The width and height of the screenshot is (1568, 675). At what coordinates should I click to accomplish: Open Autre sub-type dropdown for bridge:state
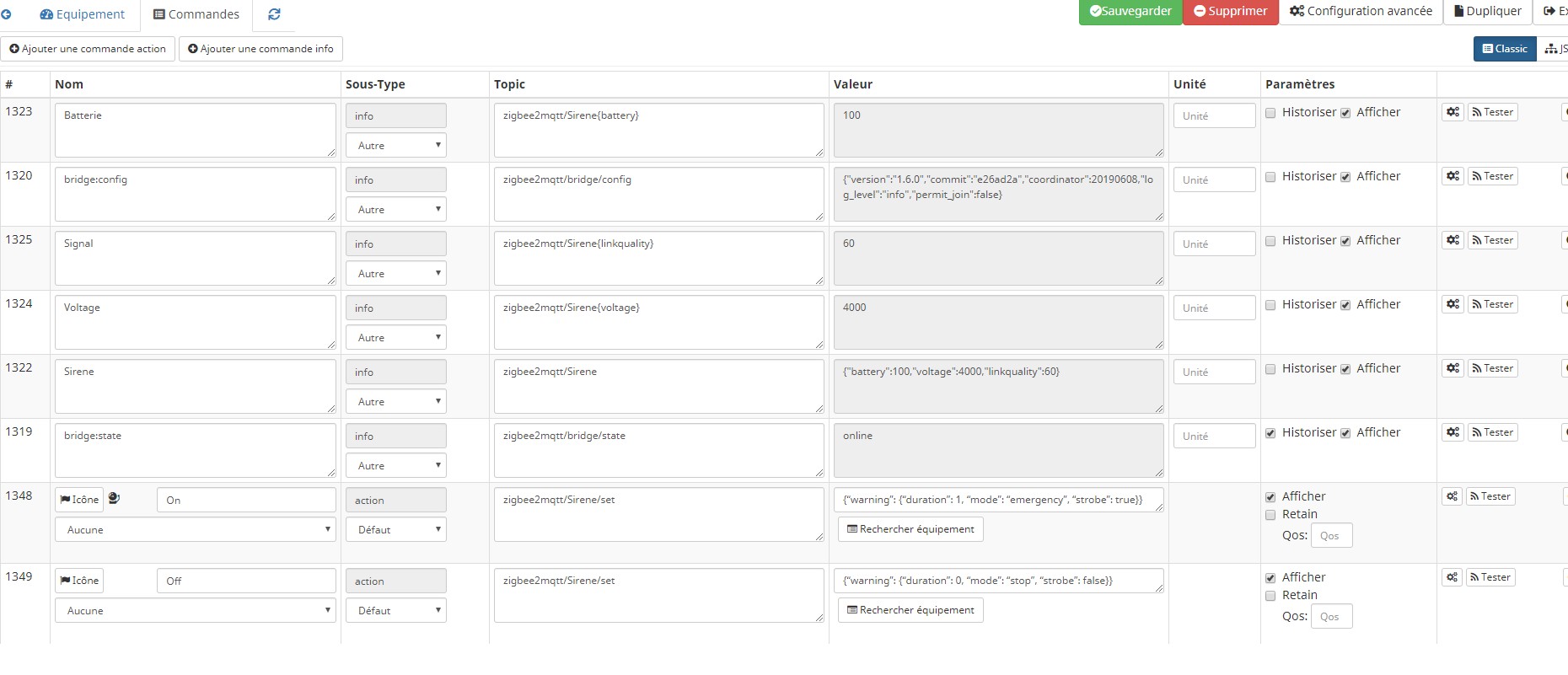tap(395, 465)
